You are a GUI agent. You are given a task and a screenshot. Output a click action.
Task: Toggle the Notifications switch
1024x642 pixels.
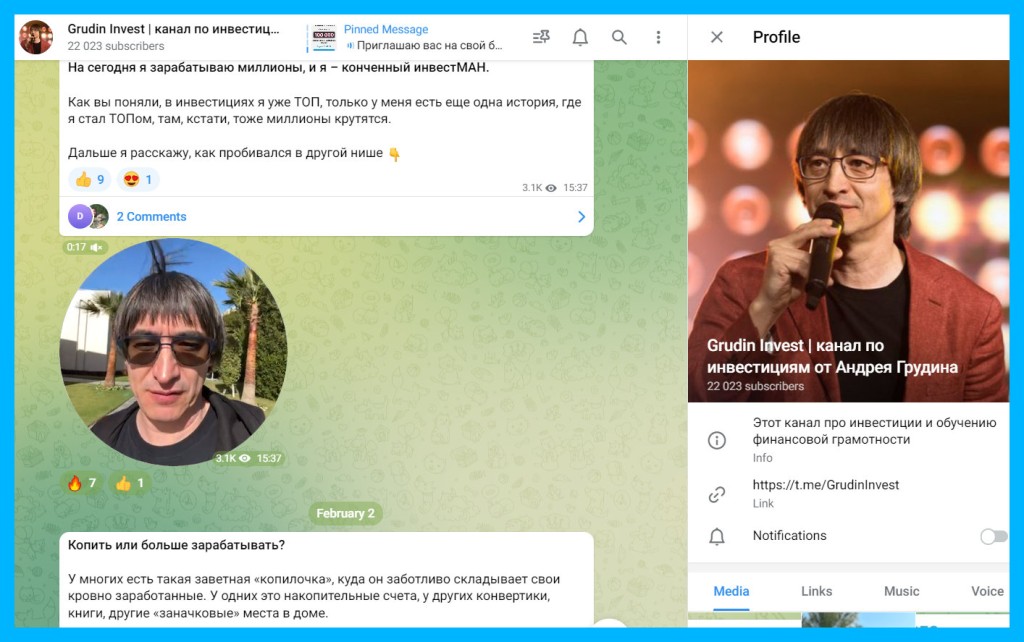pyautogui.click(x=993, y=536)
